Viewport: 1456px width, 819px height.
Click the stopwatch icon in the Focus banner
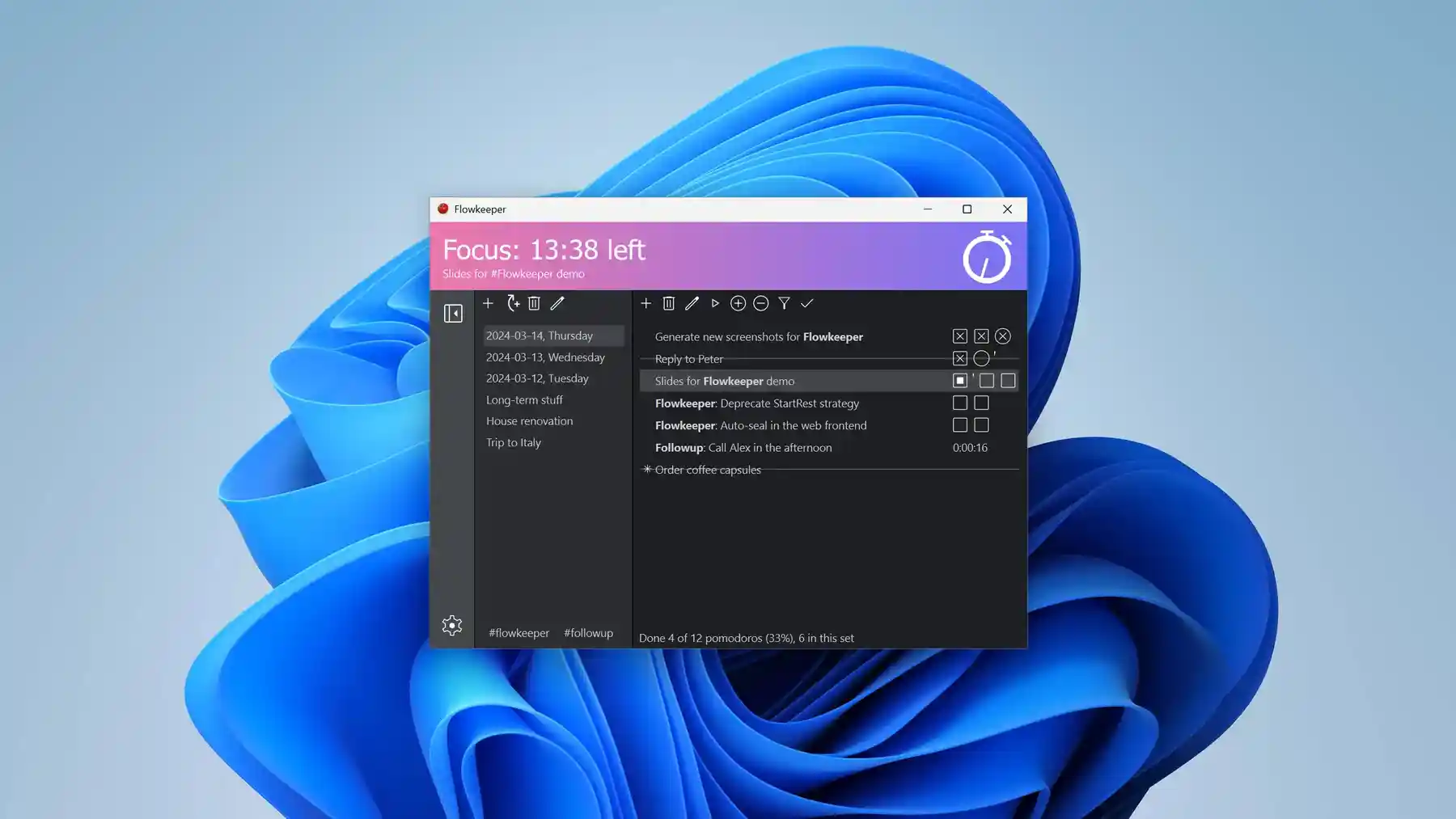point(987,256)
